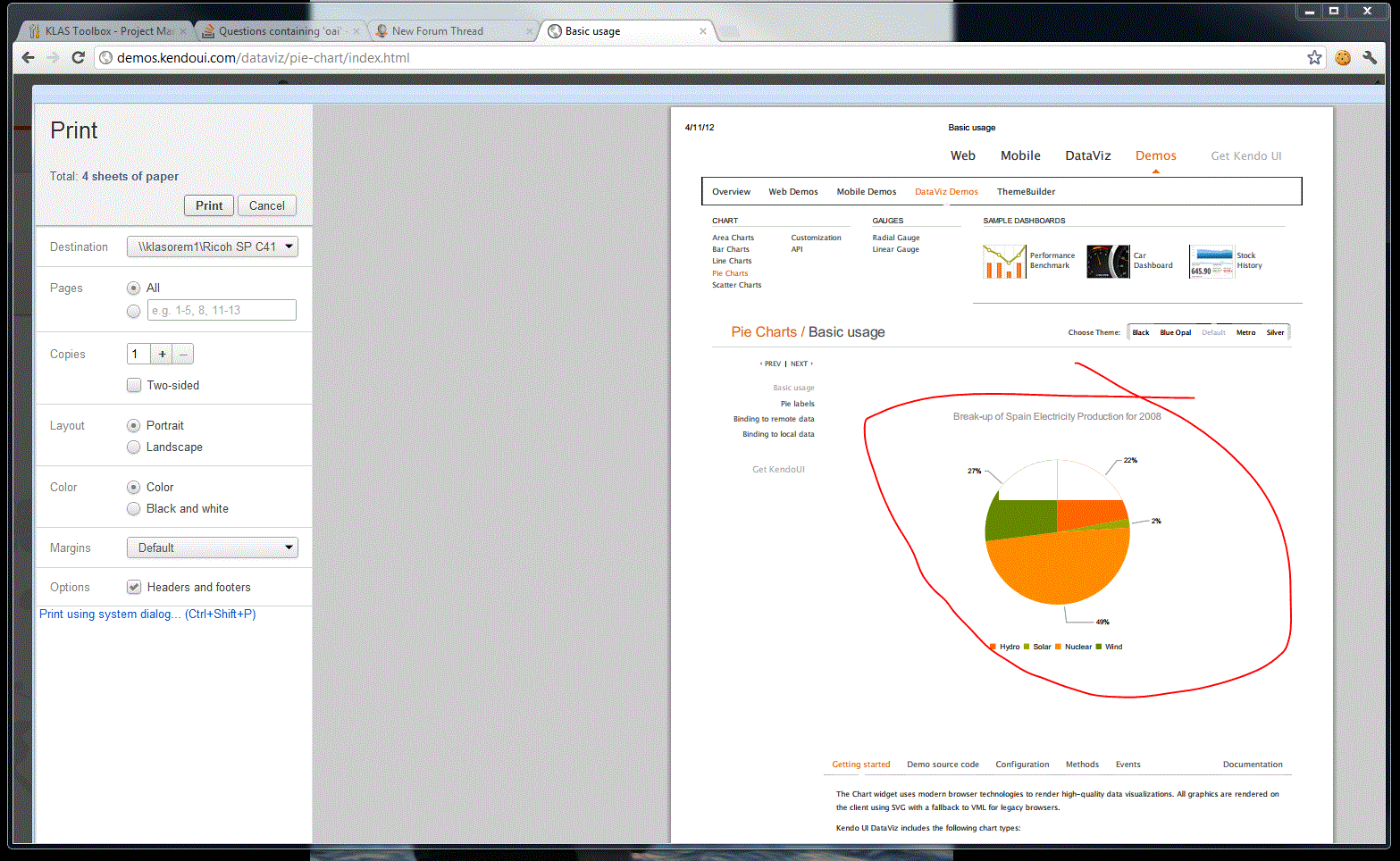1400x861 pixels.
Task: Open the cookie extension icon
Action: [1342, 57]
